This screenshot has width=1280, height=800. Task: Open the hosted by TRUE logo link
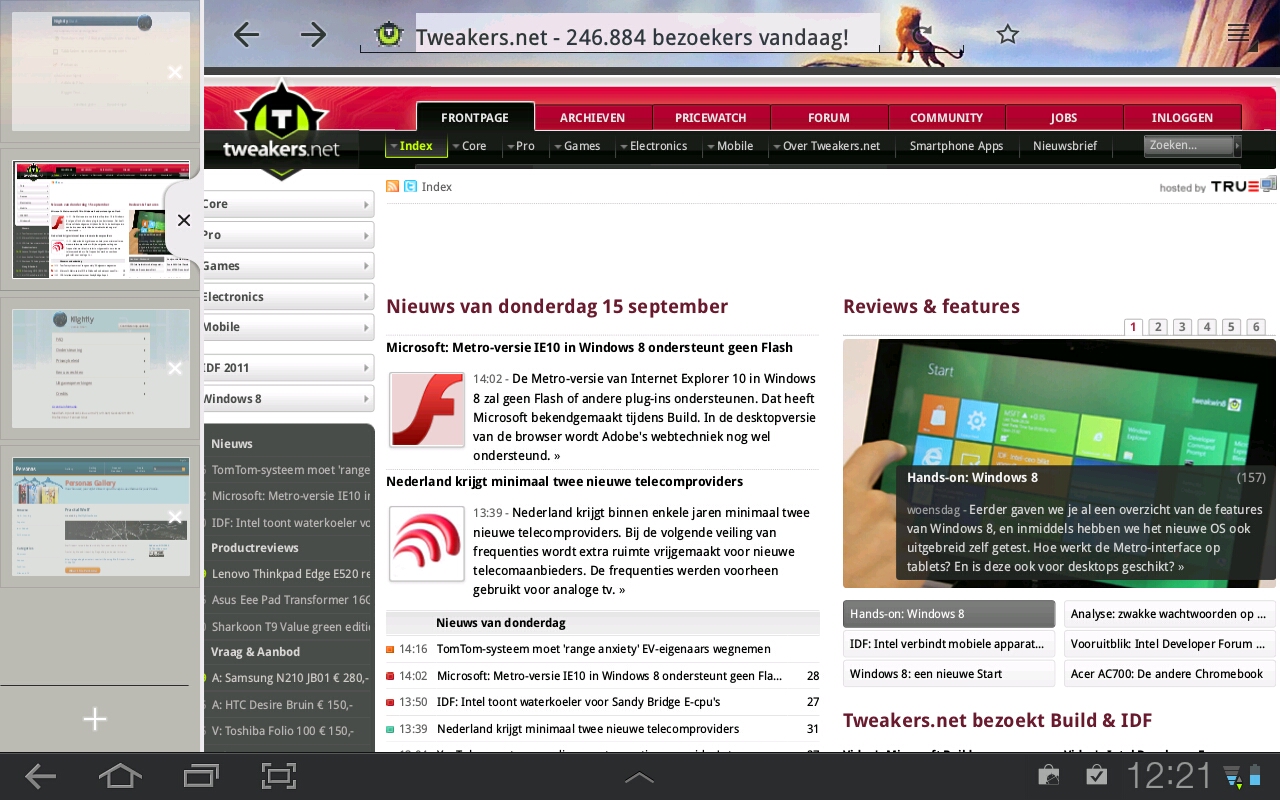pos(1218,186)
